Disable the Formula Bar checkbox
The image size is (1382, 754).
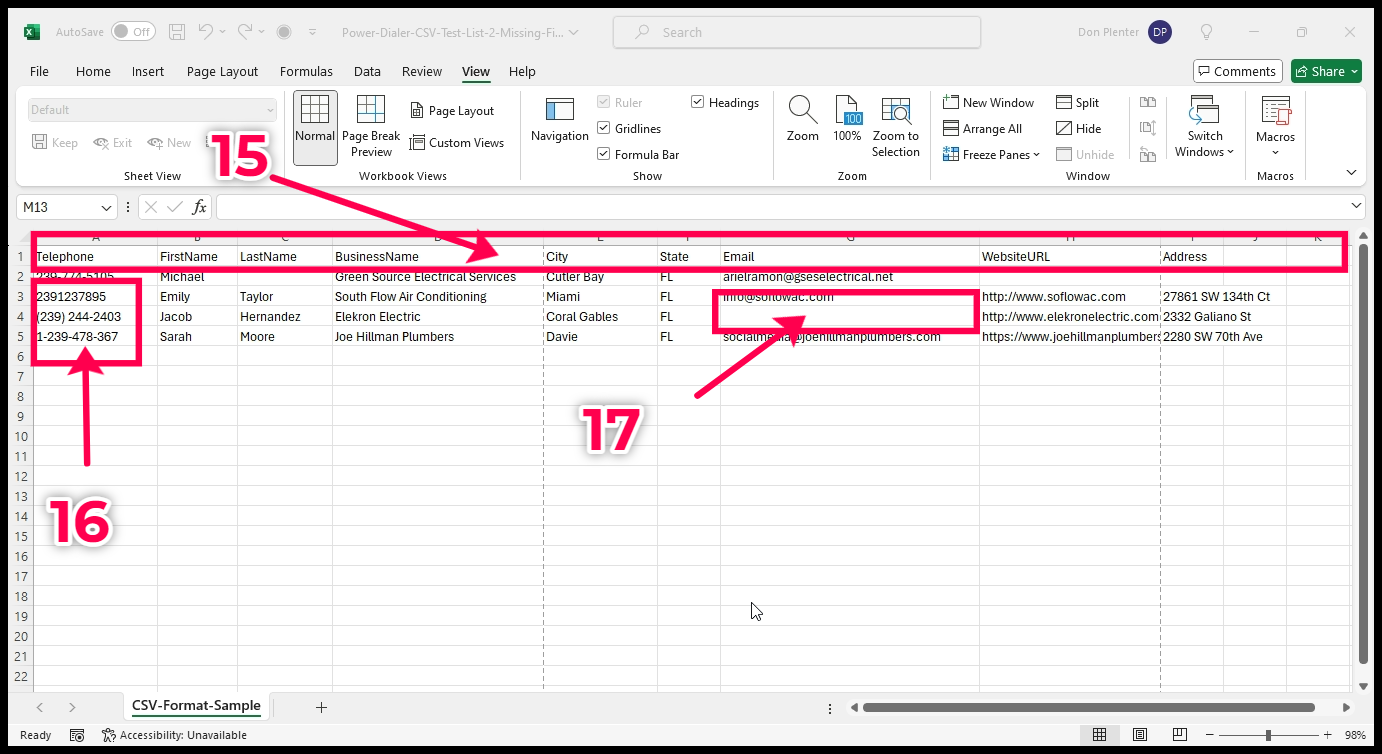coord(604,155)
